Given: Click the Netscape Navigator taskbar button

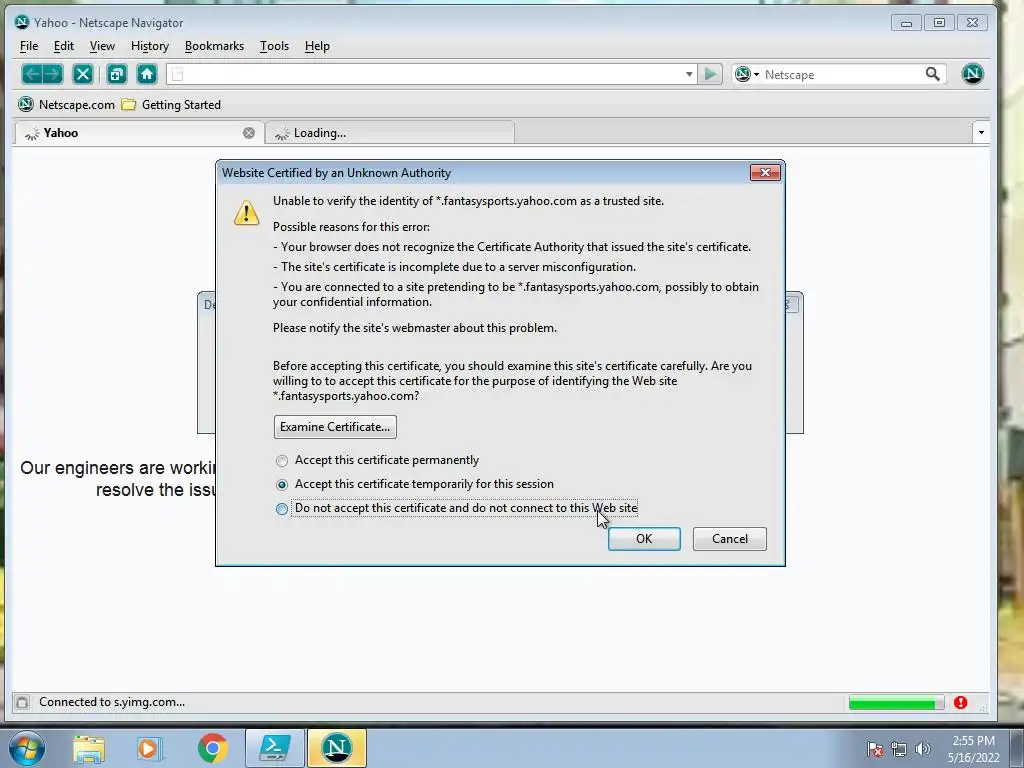Looking at the screenshot, I should [336, 748].
